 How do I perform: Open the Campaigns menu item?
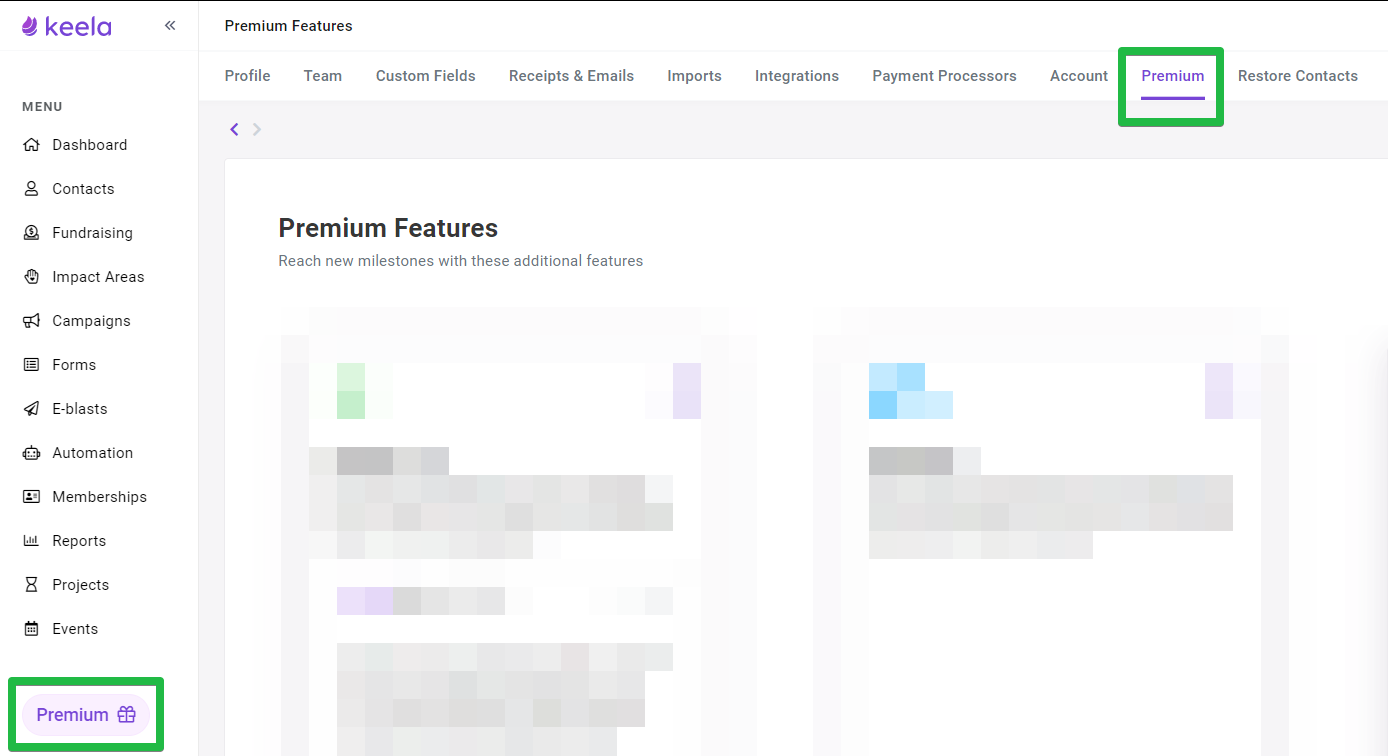(91, 321)
